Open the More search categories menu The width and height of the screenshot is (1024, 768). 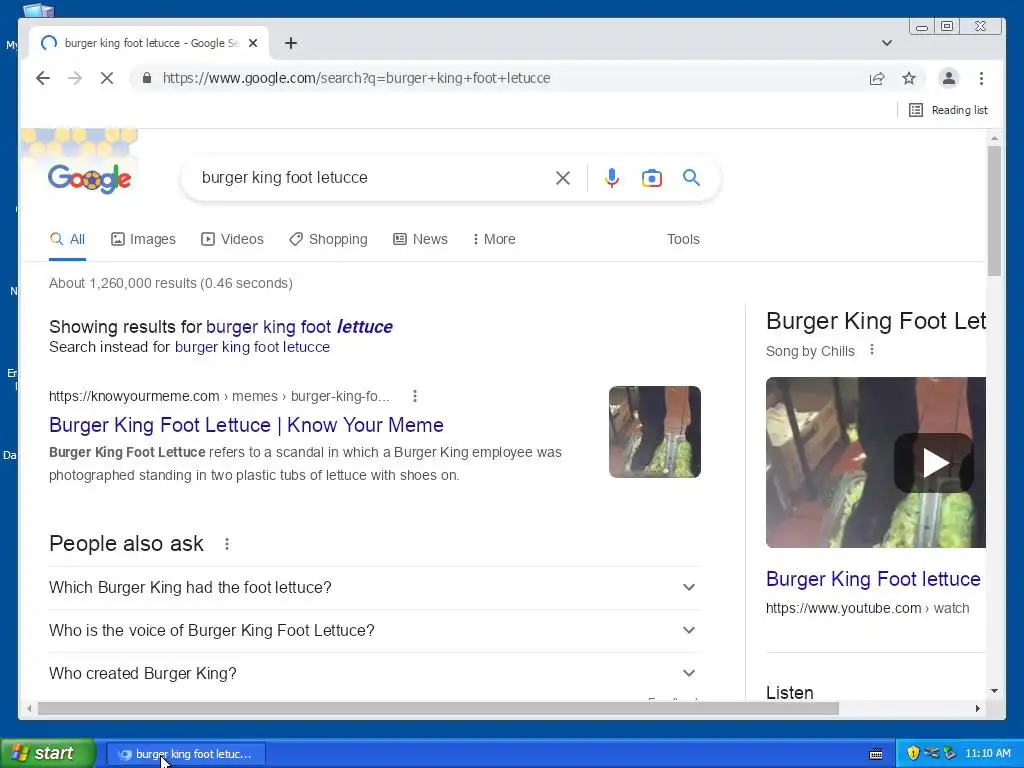click(x=494, y=239)
